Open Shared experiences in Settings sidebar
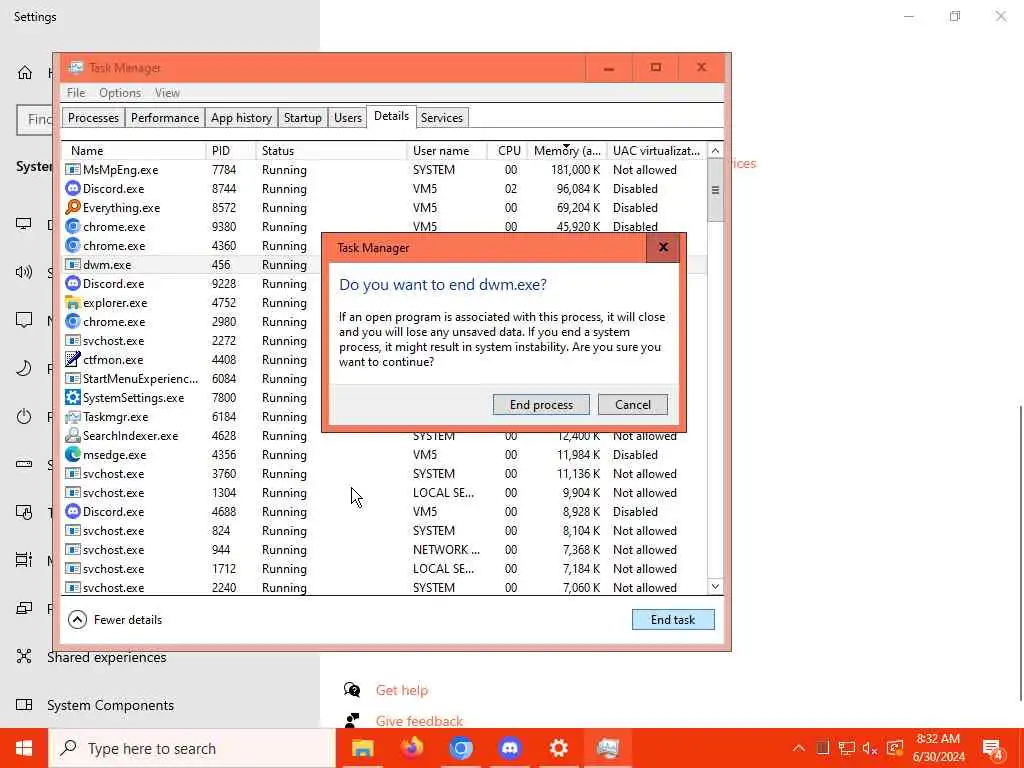This screenshot has height=768, width=1024. [106, 657]
